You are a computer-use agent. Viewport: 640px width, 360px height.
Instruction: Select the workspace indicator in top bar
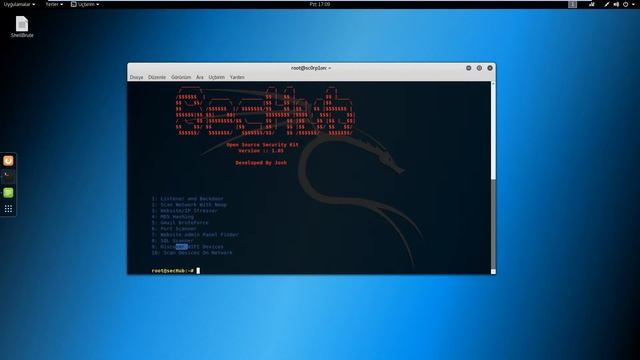573,4
